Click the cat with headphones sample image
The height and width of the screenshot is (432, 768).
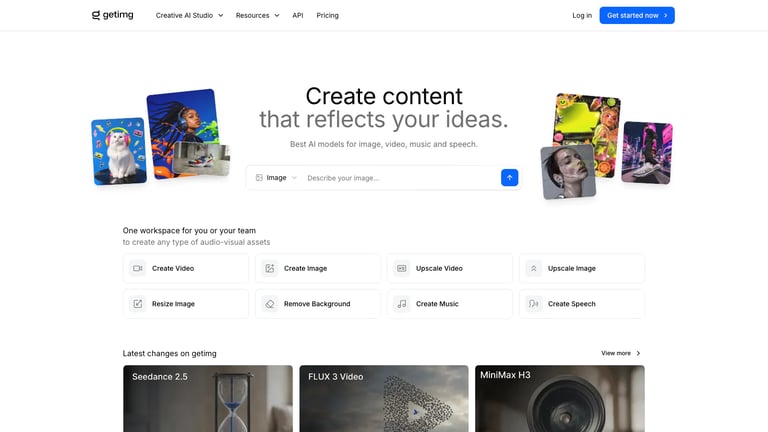click(x=119, y=151)
